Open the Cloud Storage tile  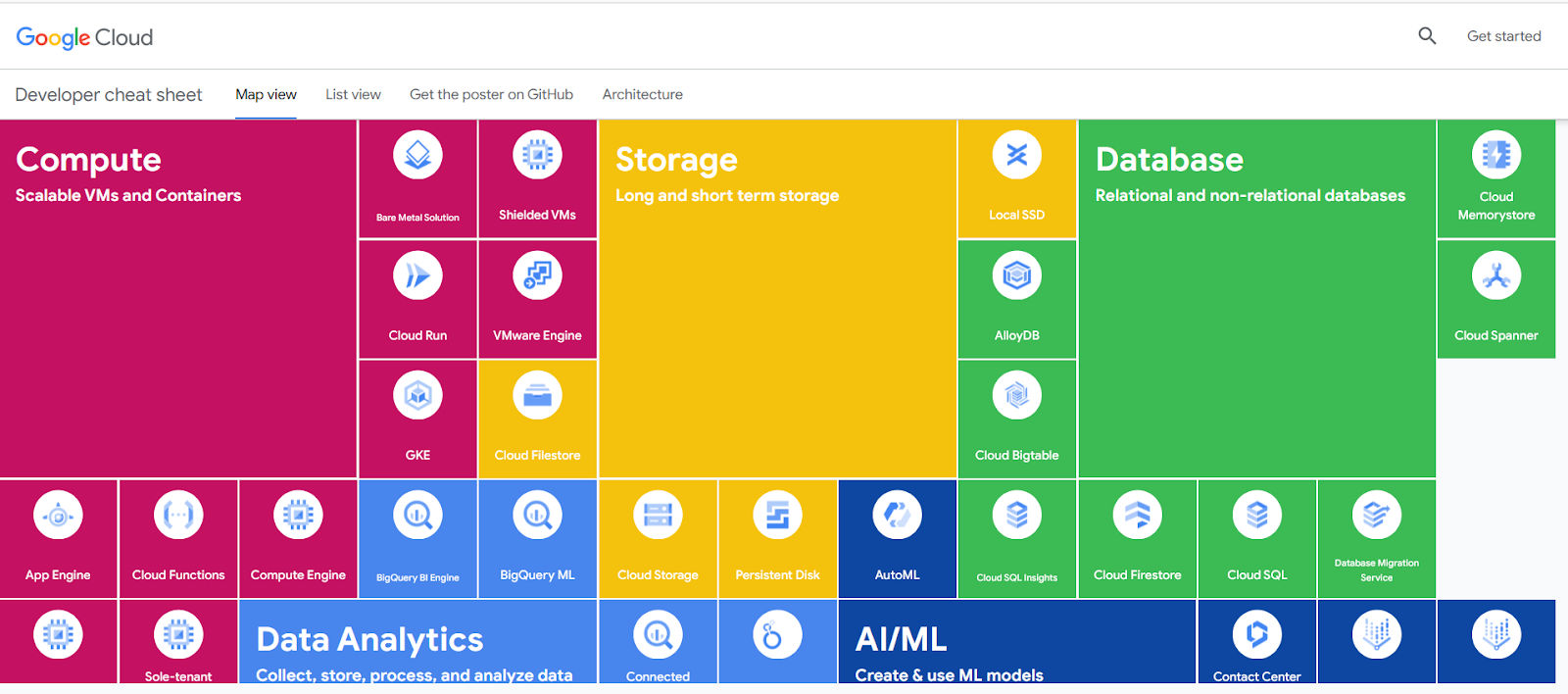click(658, 539)
